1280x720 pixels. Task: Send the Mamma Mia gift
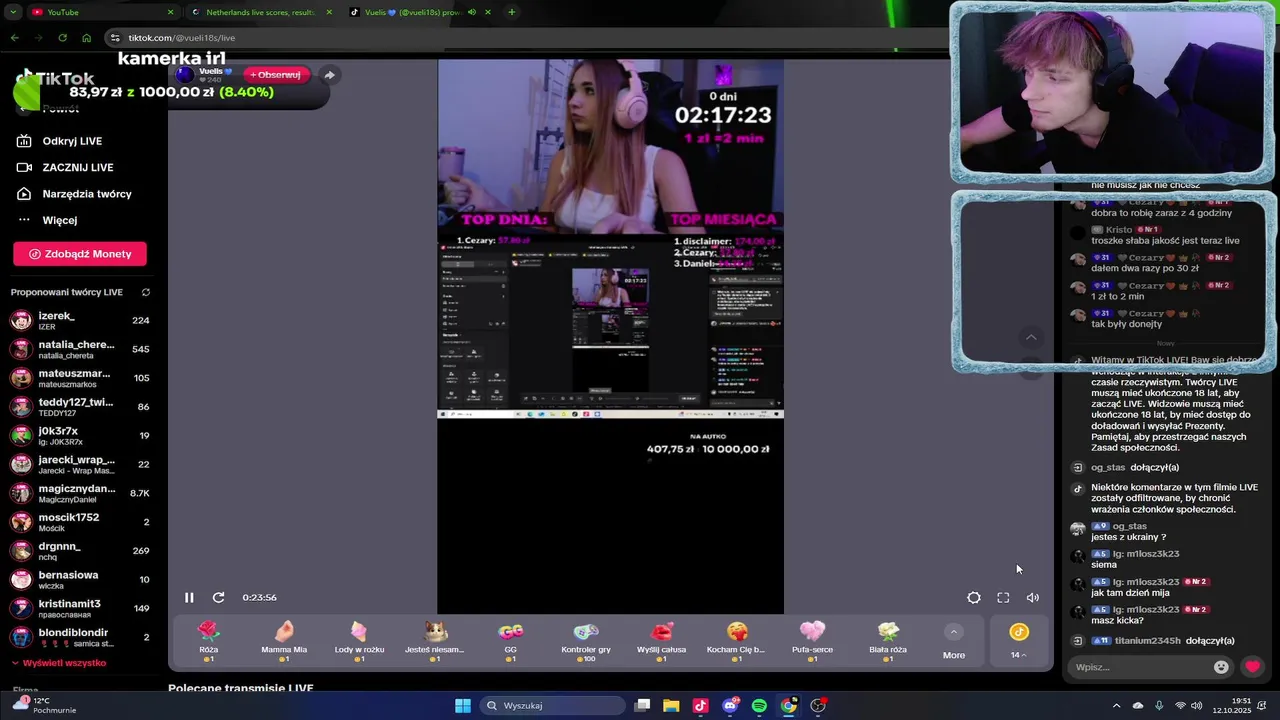click(x=284, y=641)
